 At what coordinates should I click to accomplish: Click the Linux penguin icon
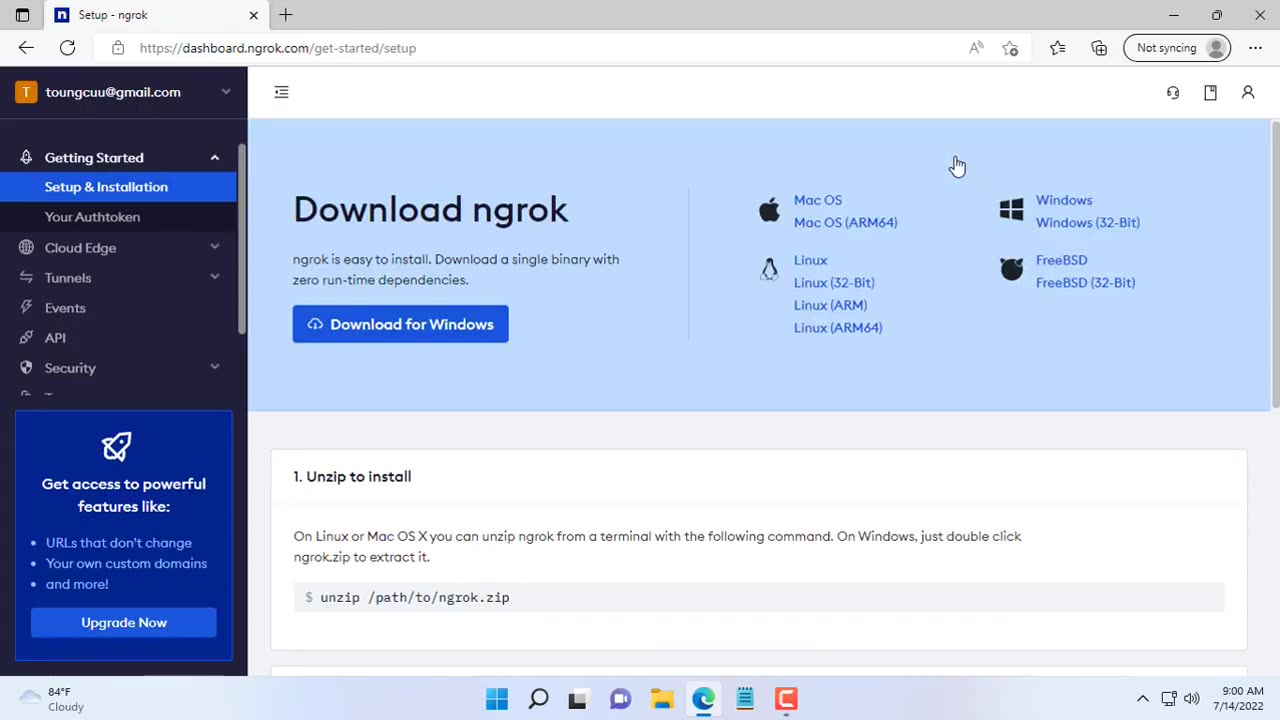(769, 270)
